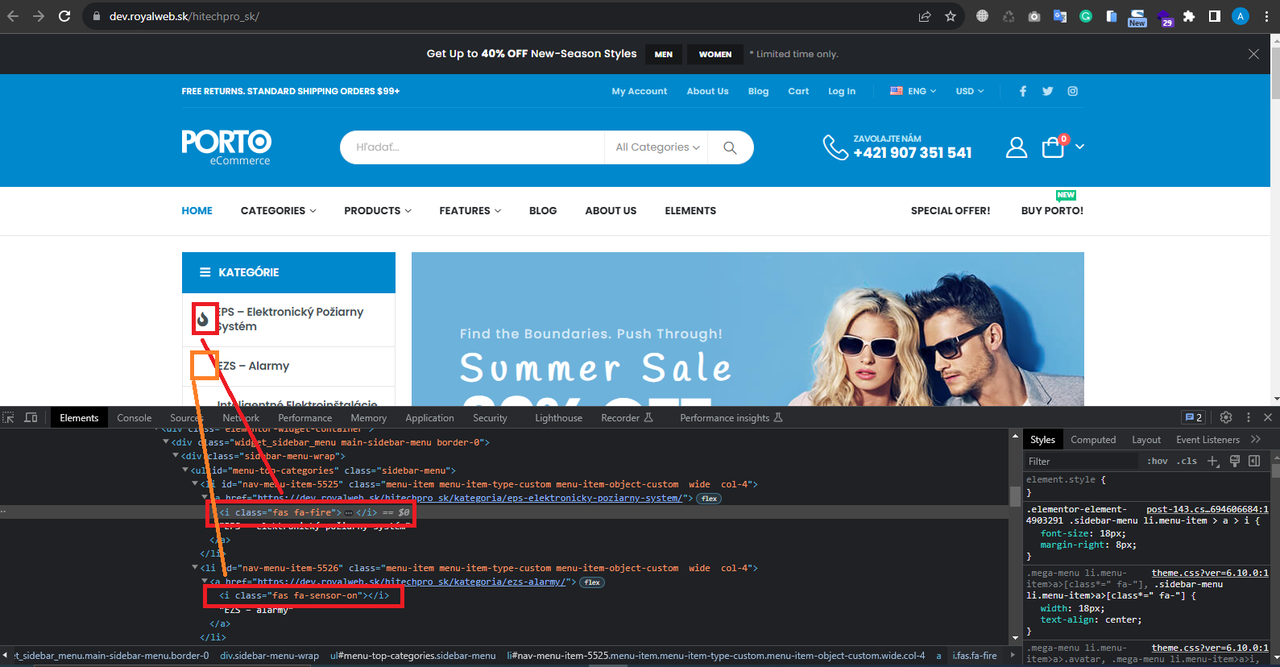1280x667 pixels.
Task: Open ENG language dropdown
Action: point(913,91)
